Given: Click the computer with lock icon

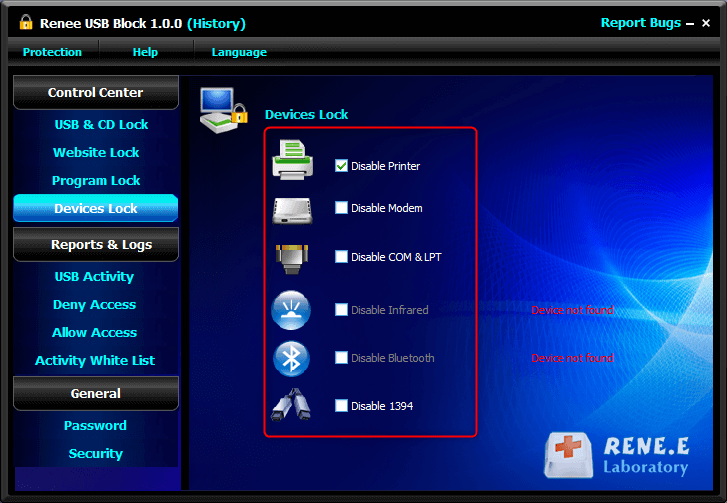Looking at the screenshot, I should click(224, 110).
